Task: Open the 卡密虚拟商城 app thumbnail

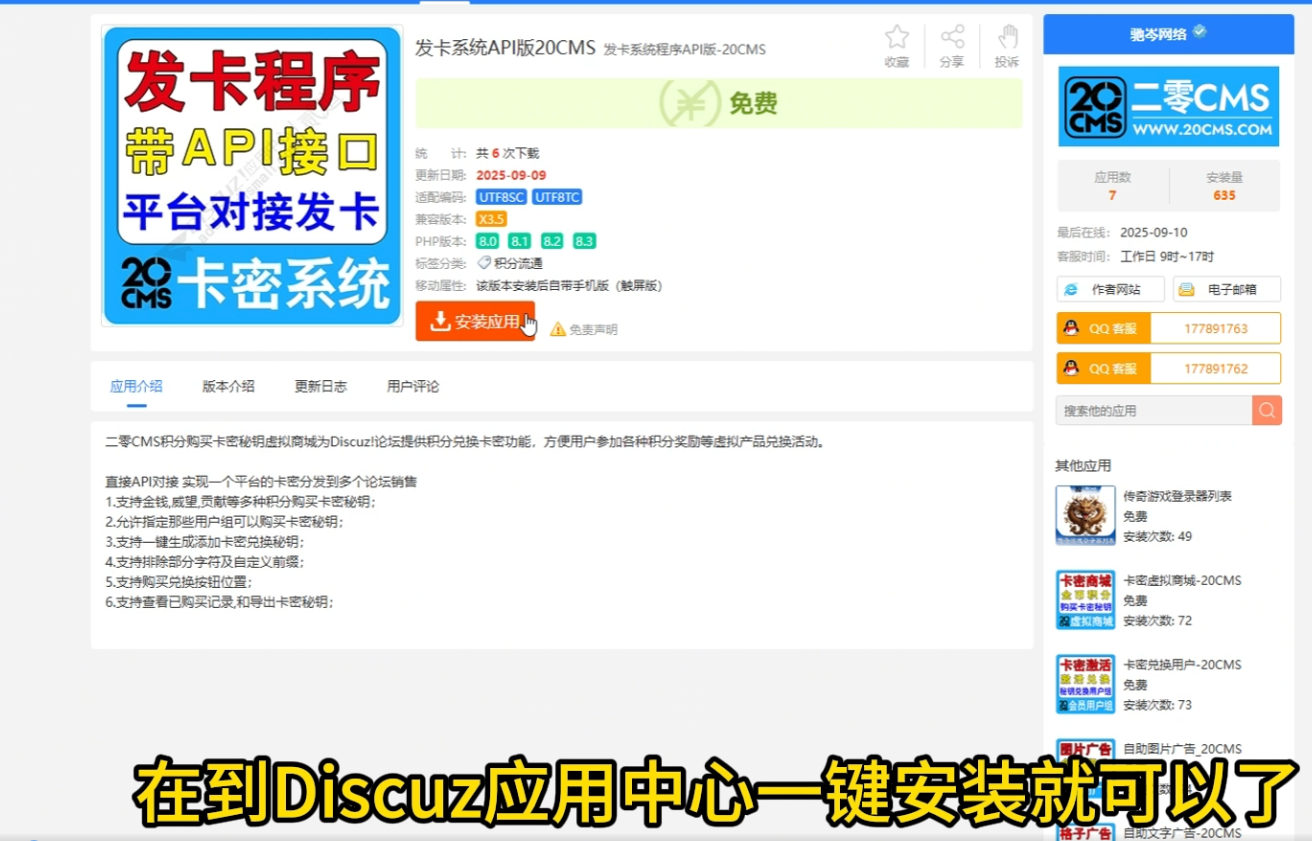Action: tap(1085, 600)
